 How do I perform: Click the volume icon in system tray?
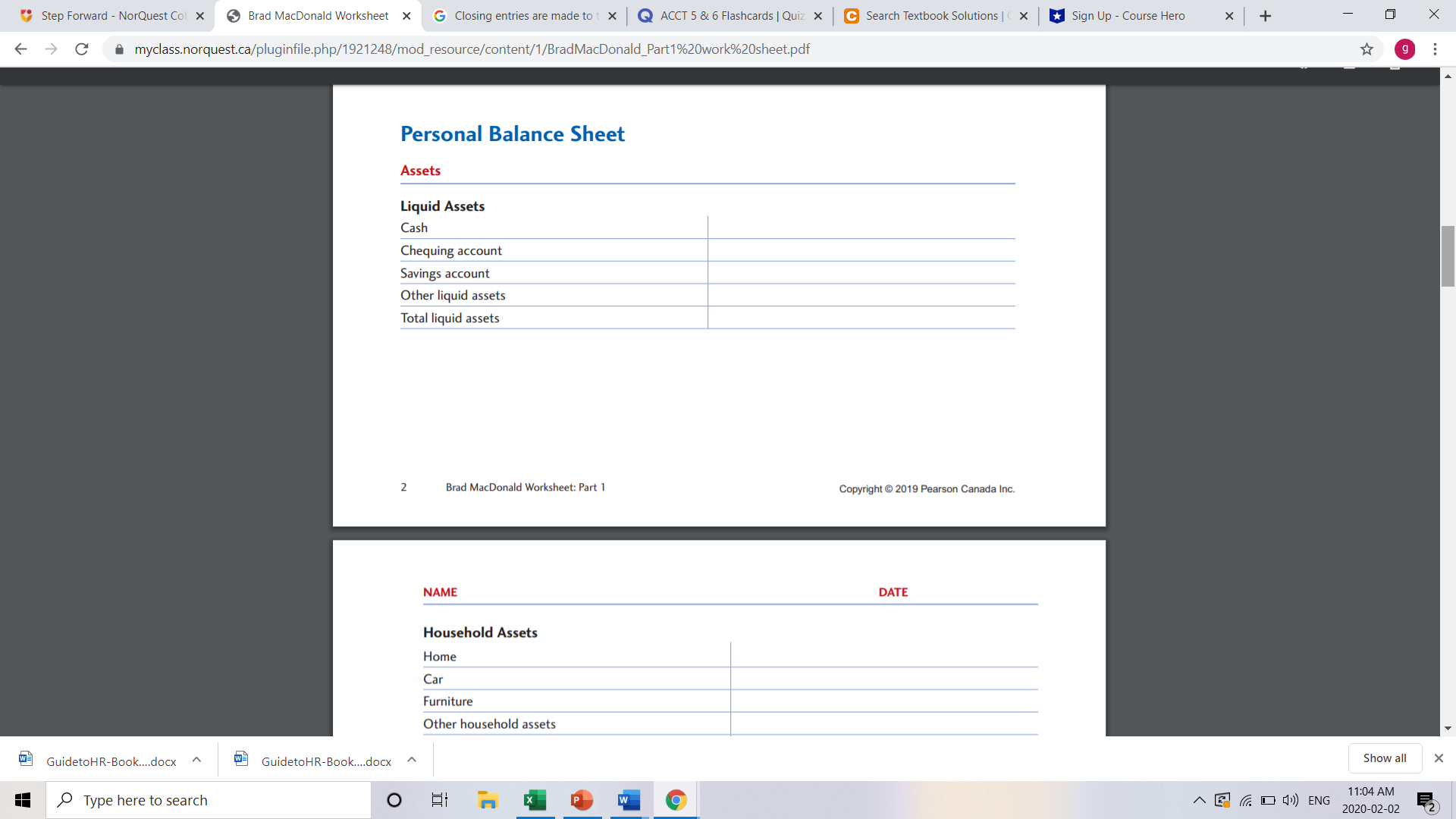[x=1290, y=800]
